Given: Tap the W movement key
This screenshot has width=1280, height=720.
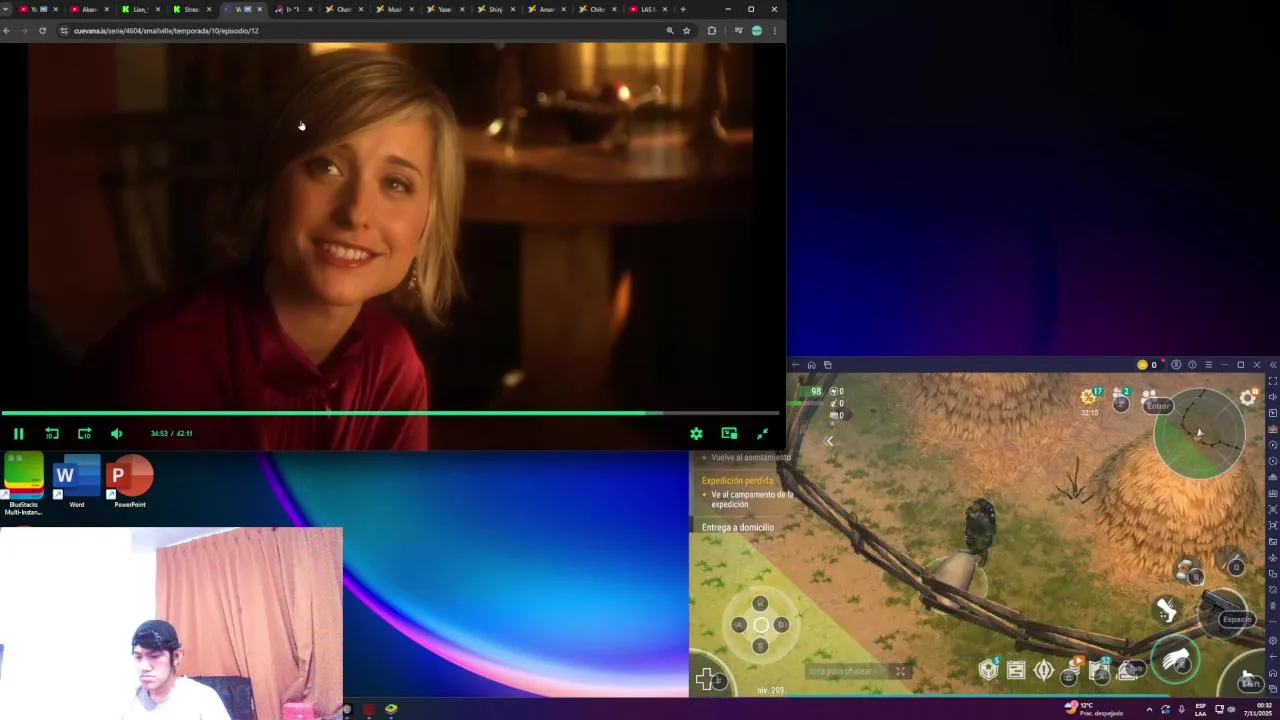Looking at the screenshot, I should pos(760,603).
